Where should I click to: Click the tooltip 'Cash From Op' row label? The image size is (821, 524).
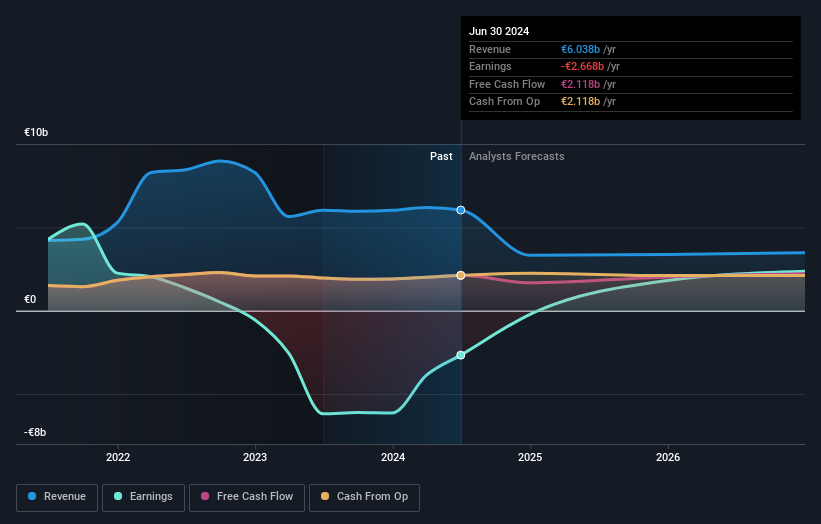tap(504, 102)
